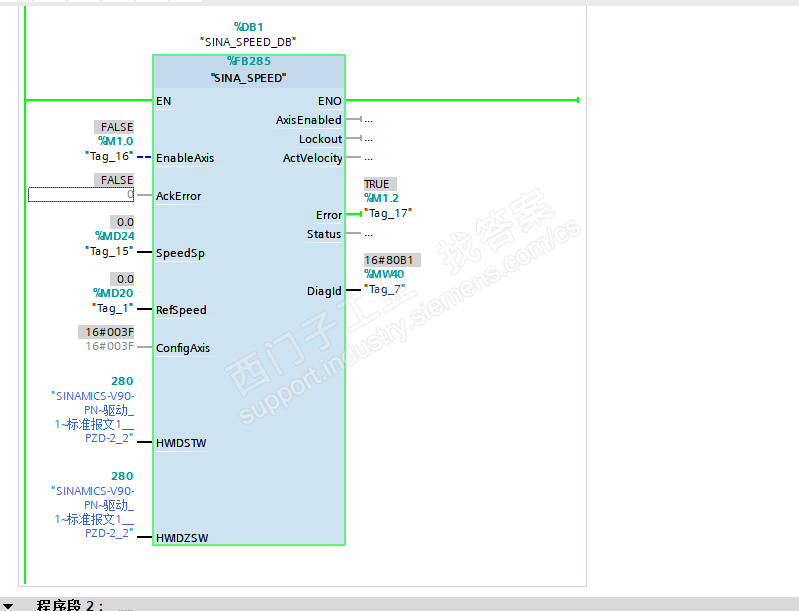The image size is (799, 611).
Task: Select the HWIDZSW SINAMICS-V90 telegram operand
Action: 93,512
